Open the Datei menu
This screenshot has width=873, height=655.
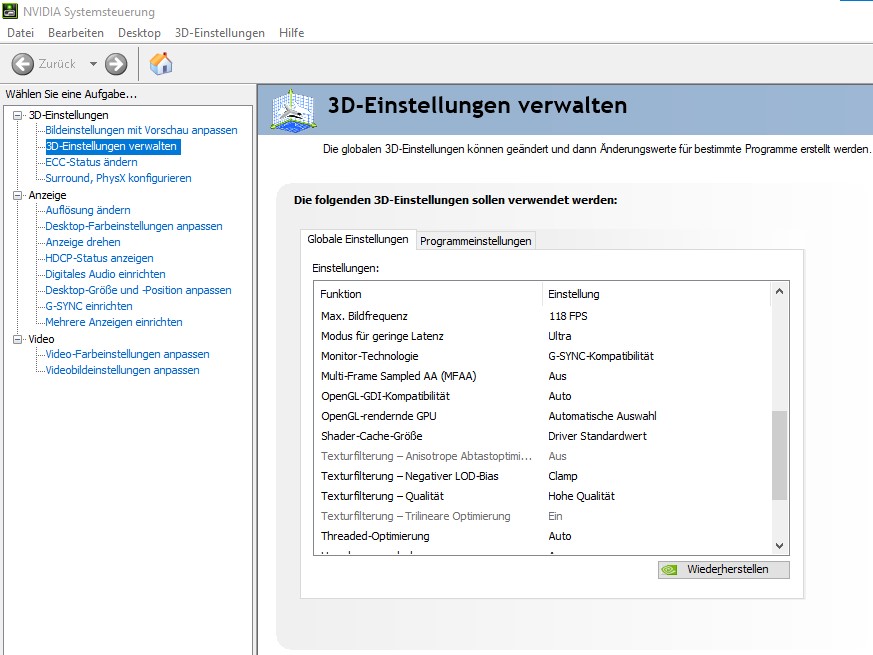[21, 33]
